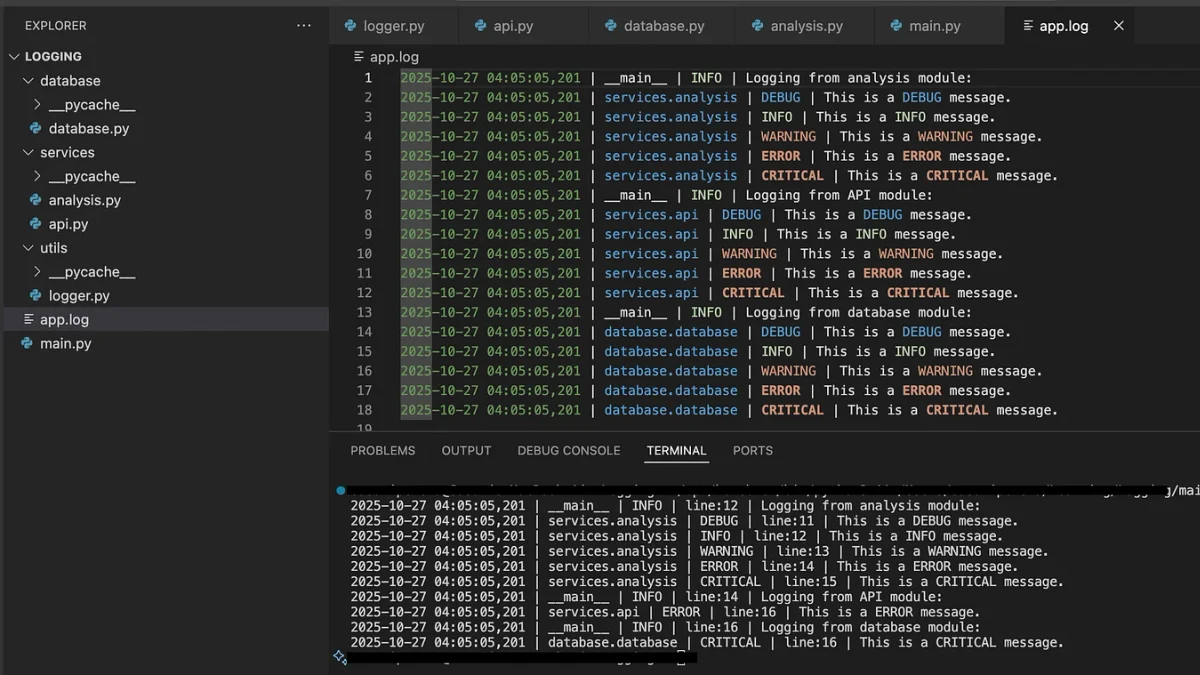
Task: Collapse the services folder
Action: coord(28,152)
